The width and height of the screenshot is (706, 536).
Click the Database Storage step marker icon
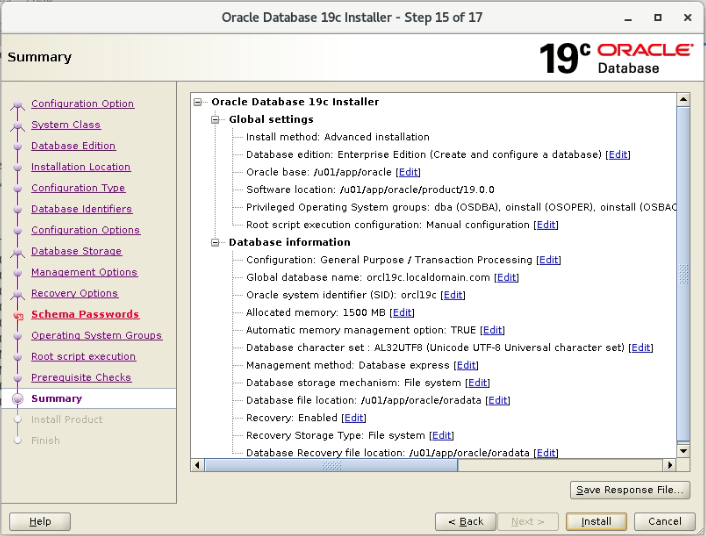18,252
